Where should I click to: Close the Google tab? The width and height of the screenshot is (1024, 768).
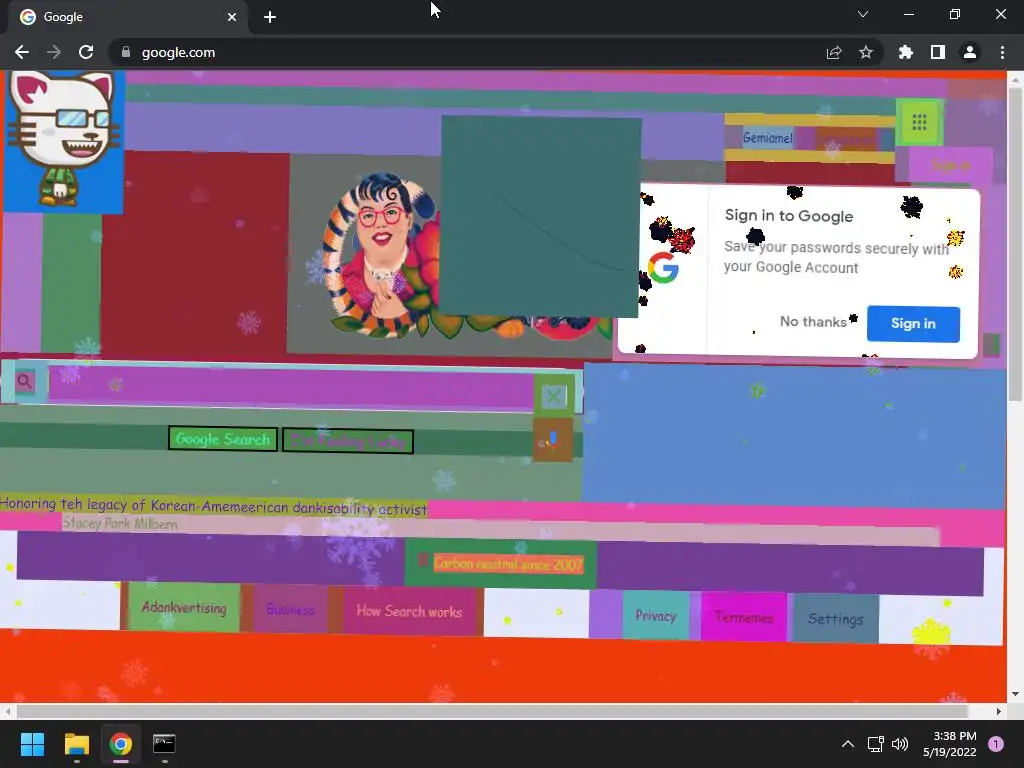point(232,17)
